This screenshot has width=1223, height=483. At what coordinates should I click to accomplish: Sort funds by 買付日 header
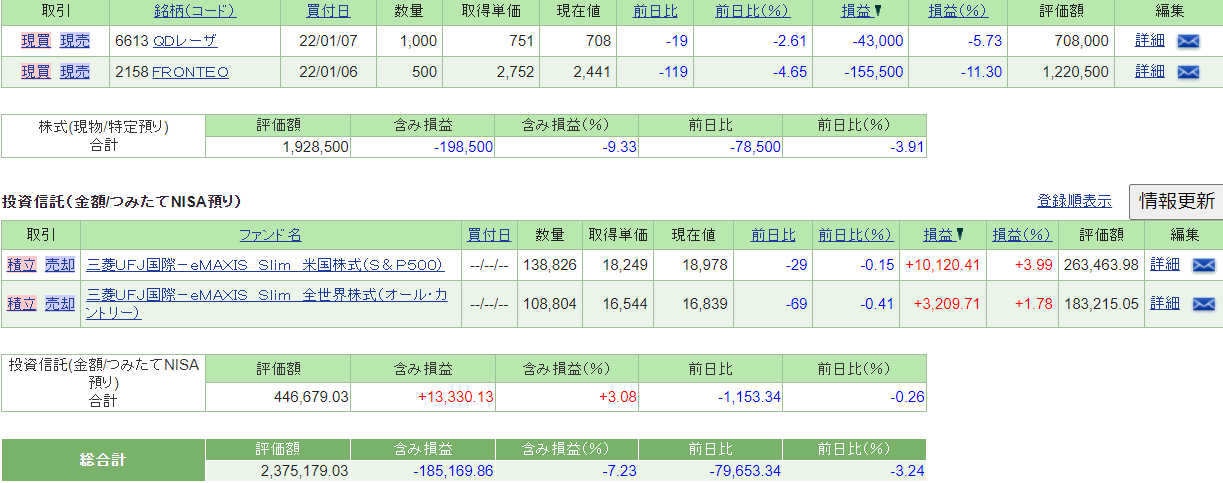[x=489, y=236]
